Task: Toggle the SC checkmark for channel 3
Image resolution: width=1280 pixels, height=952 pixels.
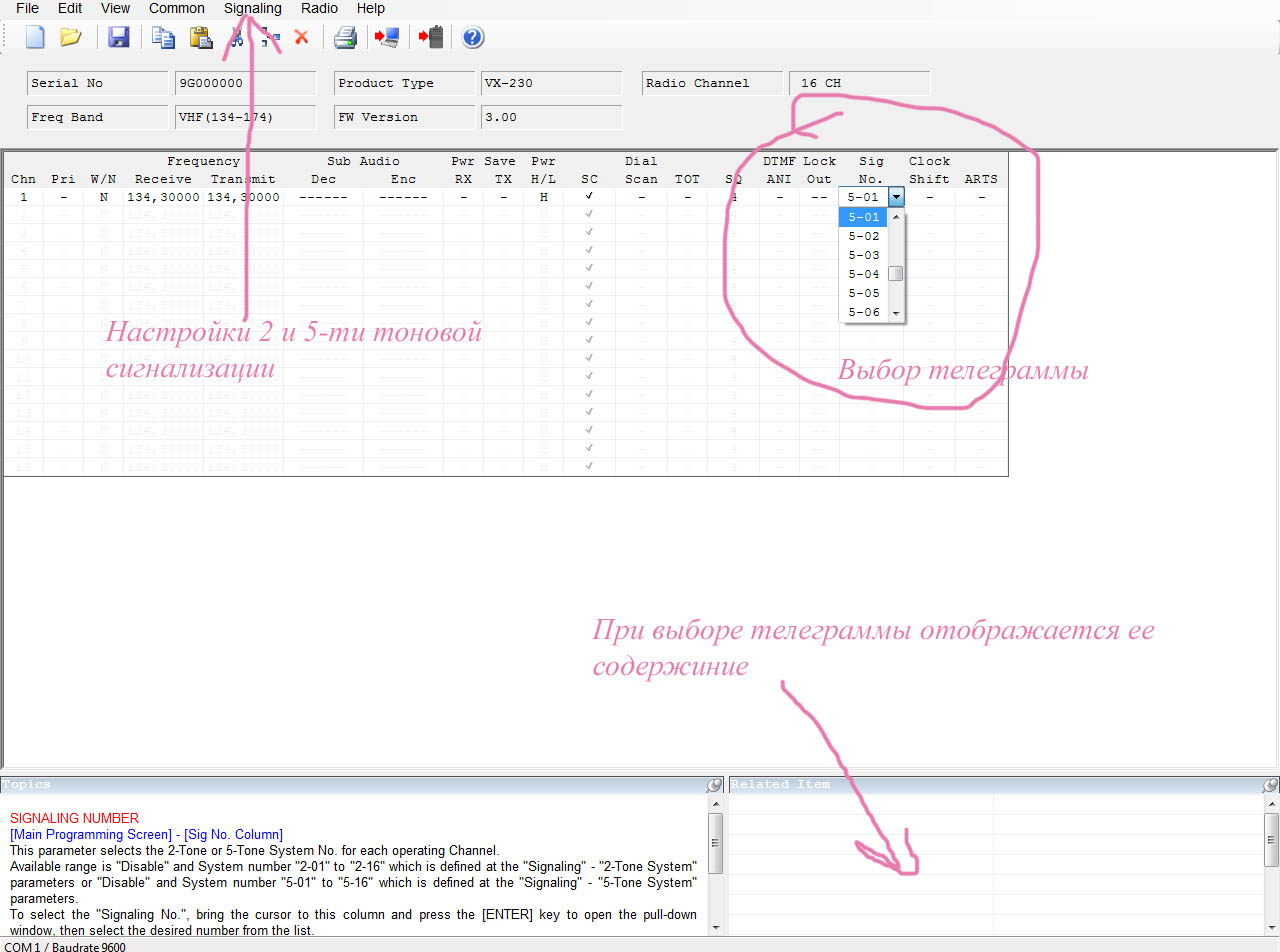Action: 590,233
